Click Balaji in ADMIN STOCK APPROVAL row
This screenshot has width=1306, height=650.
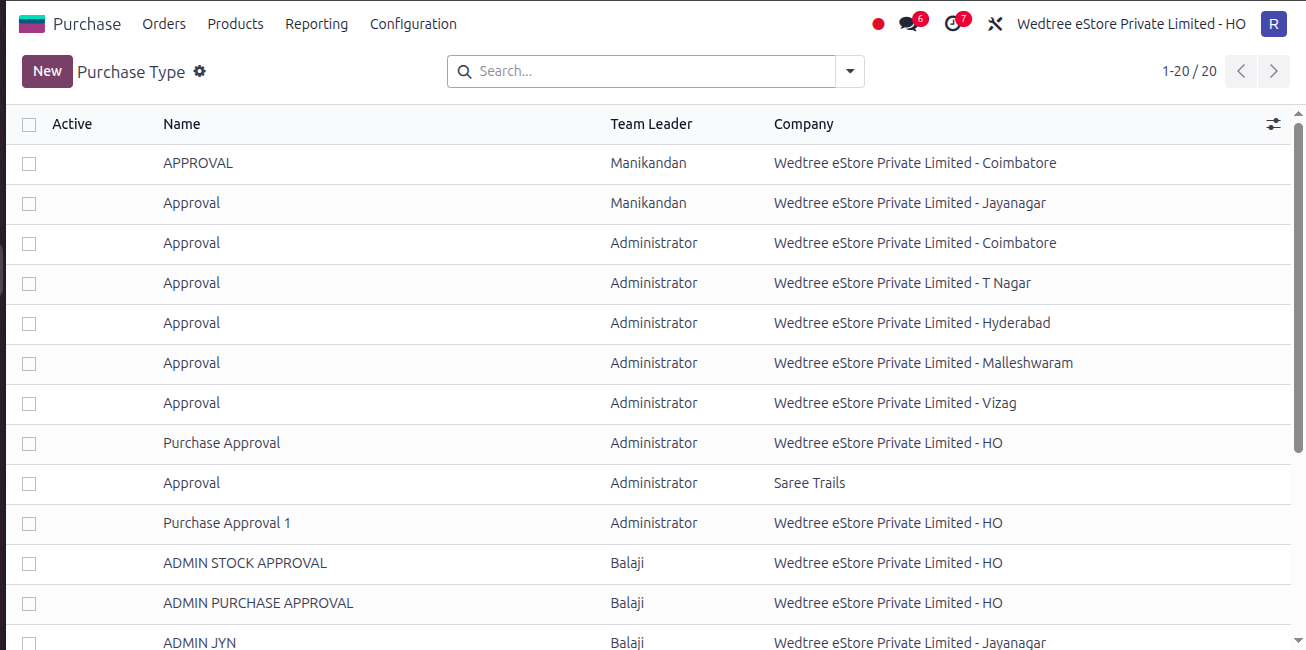point(627,563)
